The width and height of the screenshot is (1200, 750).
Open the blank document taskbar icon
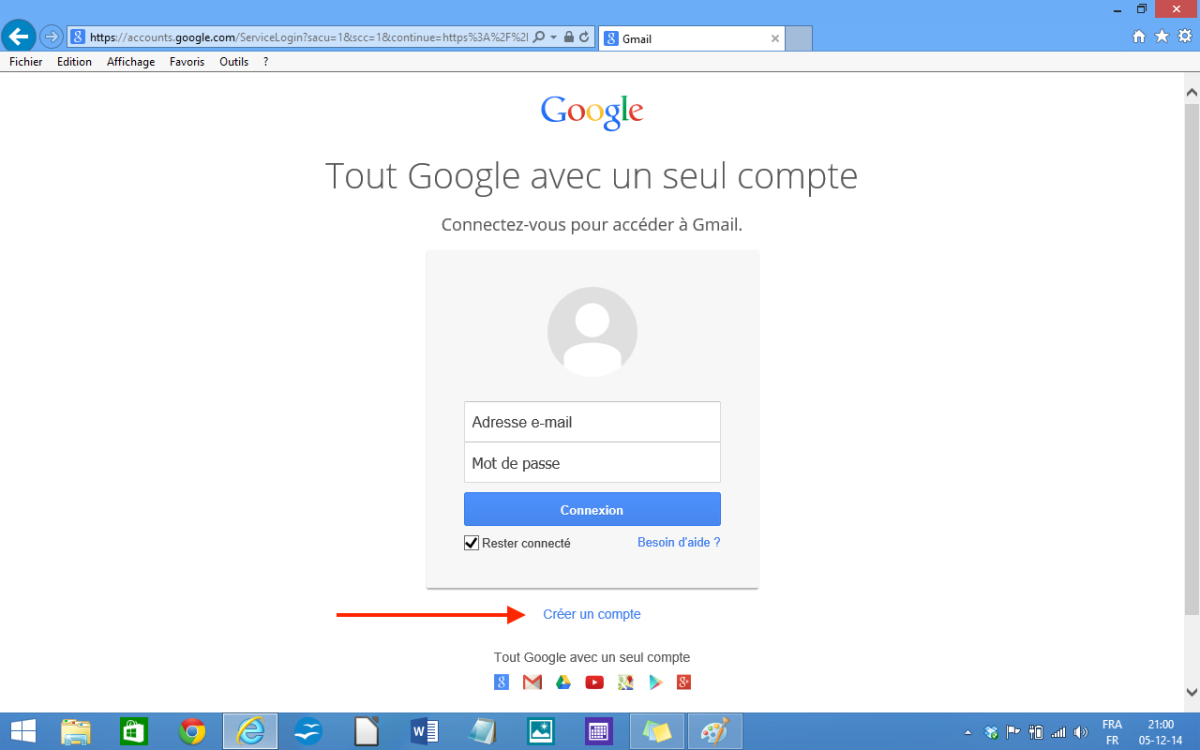coord(367,731)
